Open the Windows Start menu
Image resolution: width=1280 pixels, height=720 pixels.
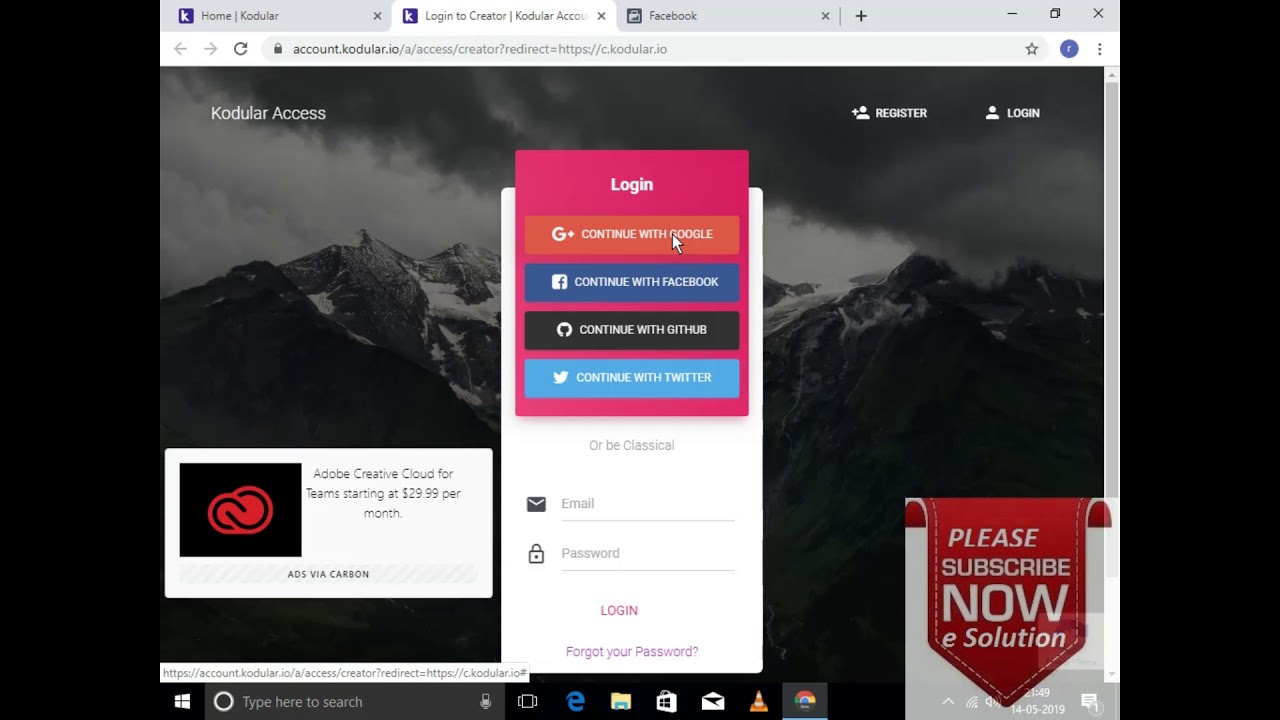tap(182, 702)
